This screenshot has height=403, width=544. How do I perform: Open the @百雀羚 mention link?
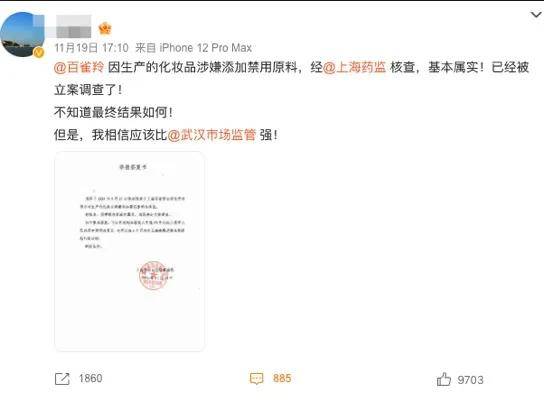pos(79,67)
